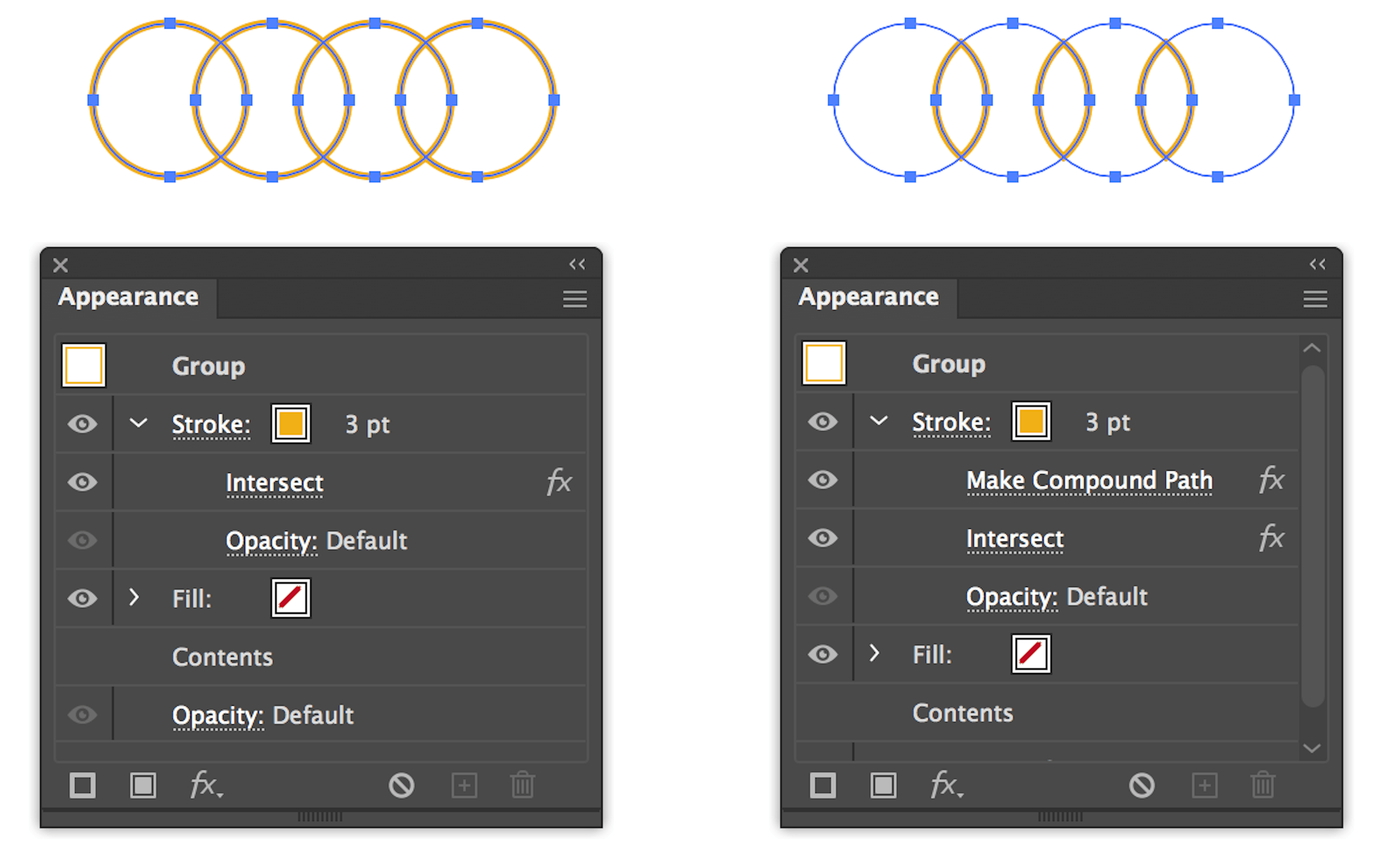
Task: Click Add New Stroke icon in right panel
Action: pos(822,785)
